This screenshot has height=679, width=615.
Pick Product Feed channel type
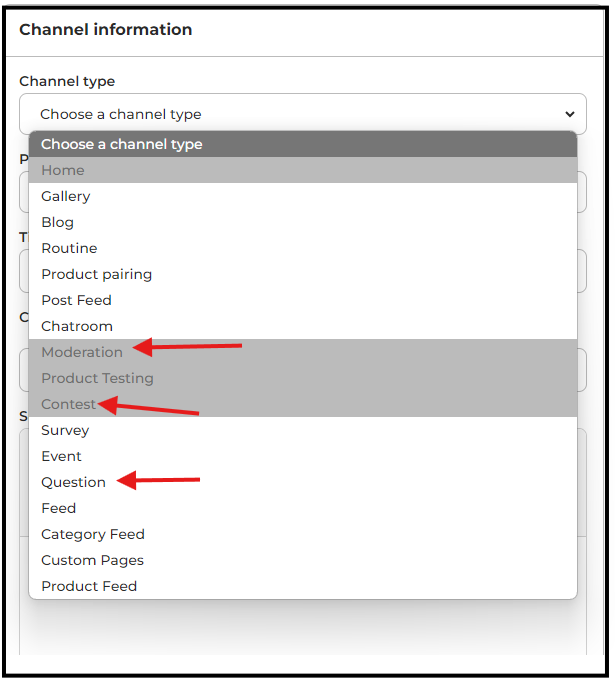89,586
